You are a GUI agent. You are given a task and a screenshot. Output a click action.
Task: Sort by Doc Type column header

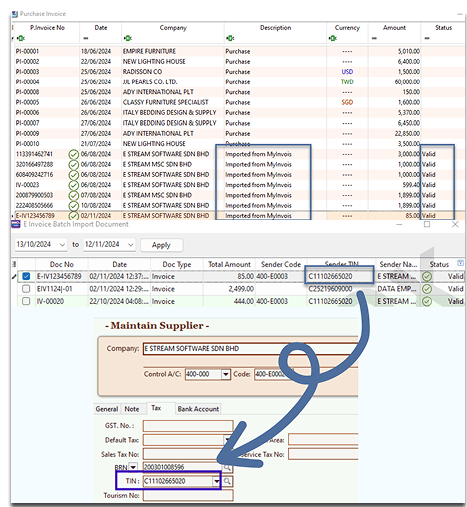[x=177, y=264]
